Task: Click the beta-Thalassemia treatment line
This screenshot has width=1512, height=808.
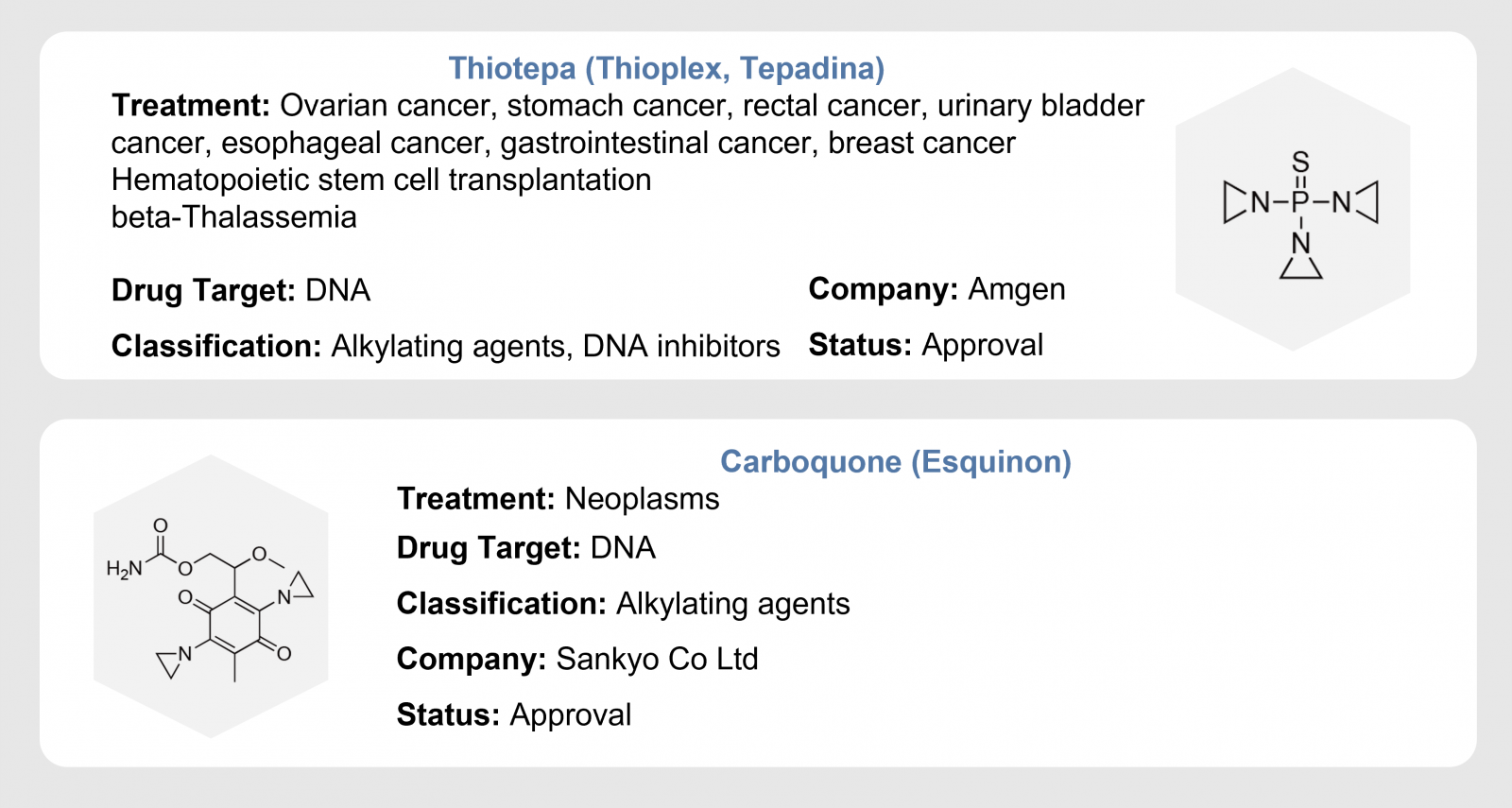Action: (234, 217)
